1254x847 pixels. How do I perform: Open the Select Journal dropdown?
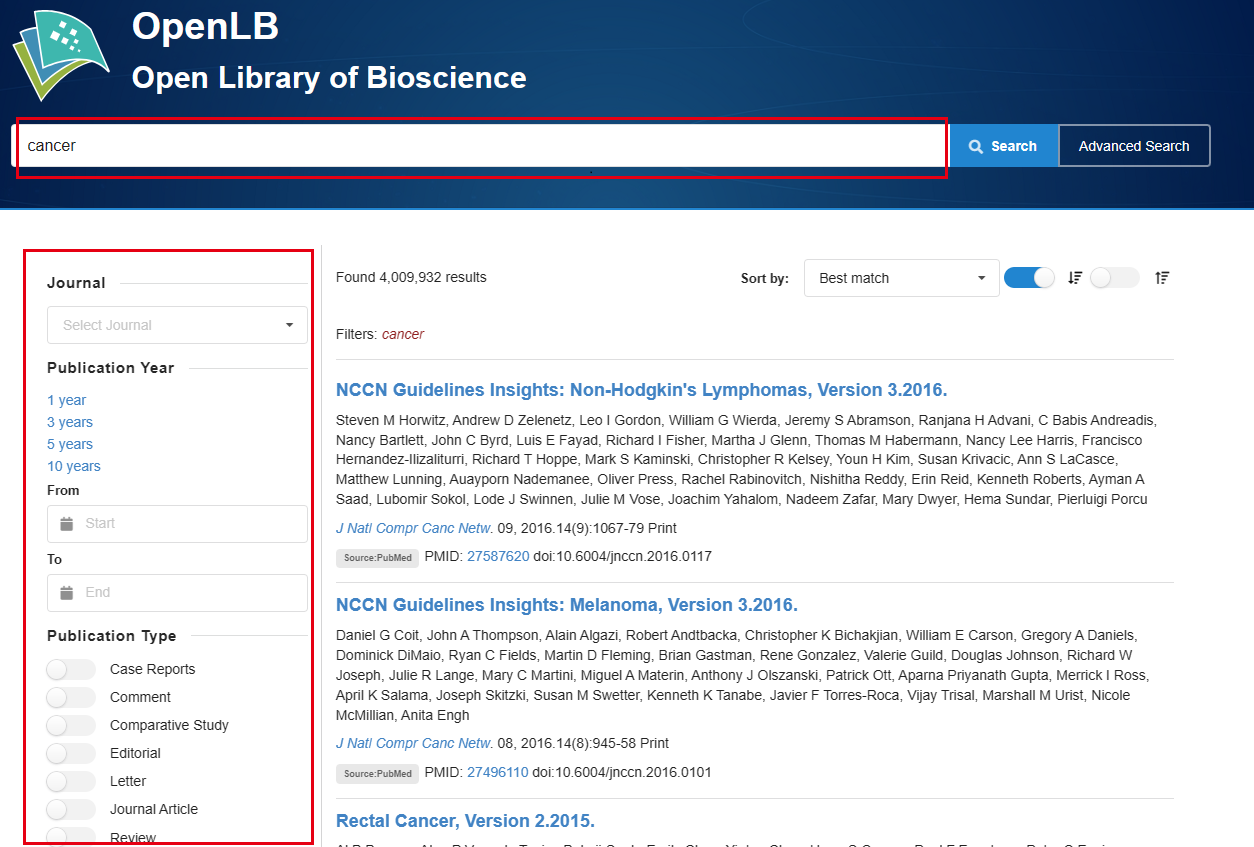tap(177, 325)
